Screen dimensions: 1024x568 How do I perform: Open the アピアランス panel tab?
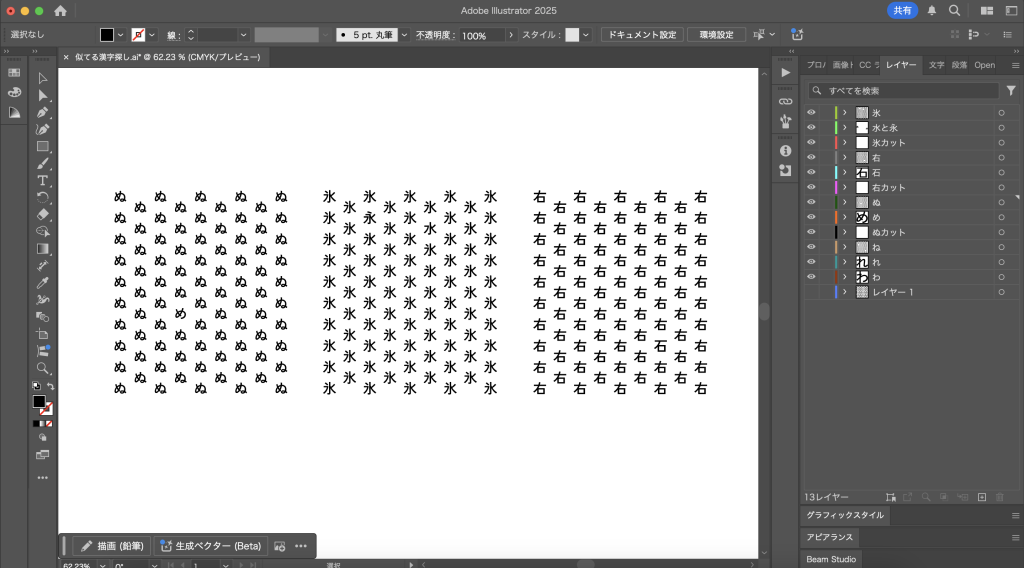[x=829, y=537]
